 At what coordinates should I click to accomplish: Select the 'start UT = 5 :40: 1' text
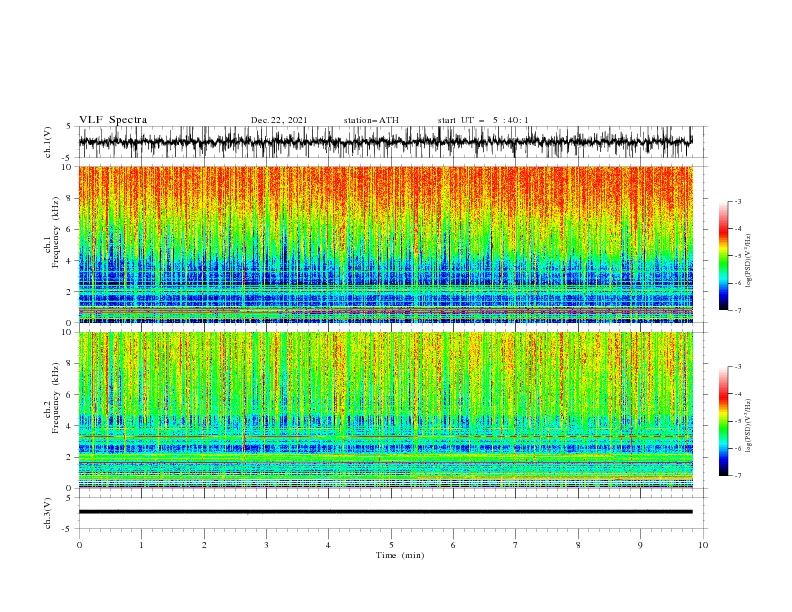tap(483, 120)
